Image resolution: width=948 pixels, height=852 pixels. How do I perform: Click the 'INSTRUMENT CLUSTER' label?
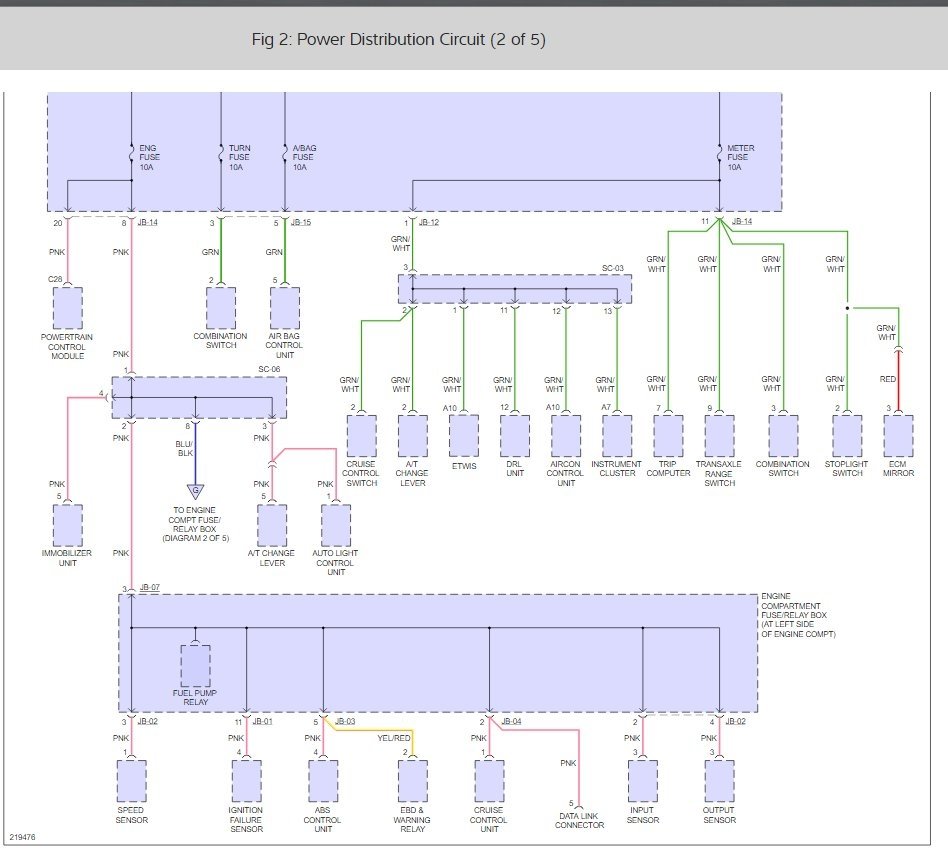[x=617, y=469]
